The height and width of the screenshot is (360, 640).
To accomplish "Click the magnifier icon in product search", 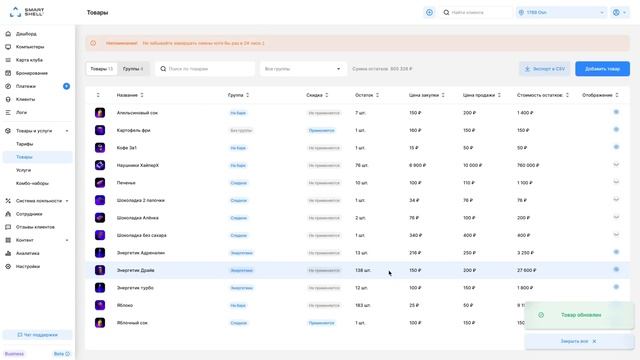I will [163, 69].
